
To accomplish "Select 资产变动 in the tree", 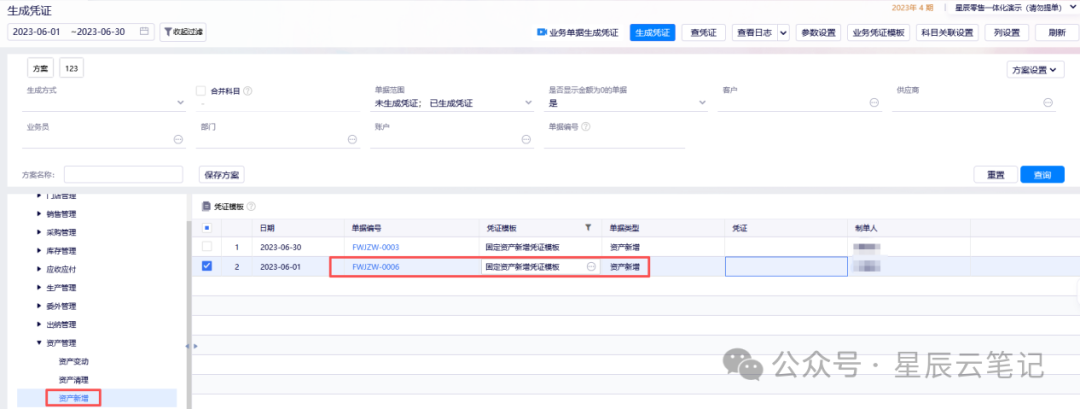I will (74, 361).
